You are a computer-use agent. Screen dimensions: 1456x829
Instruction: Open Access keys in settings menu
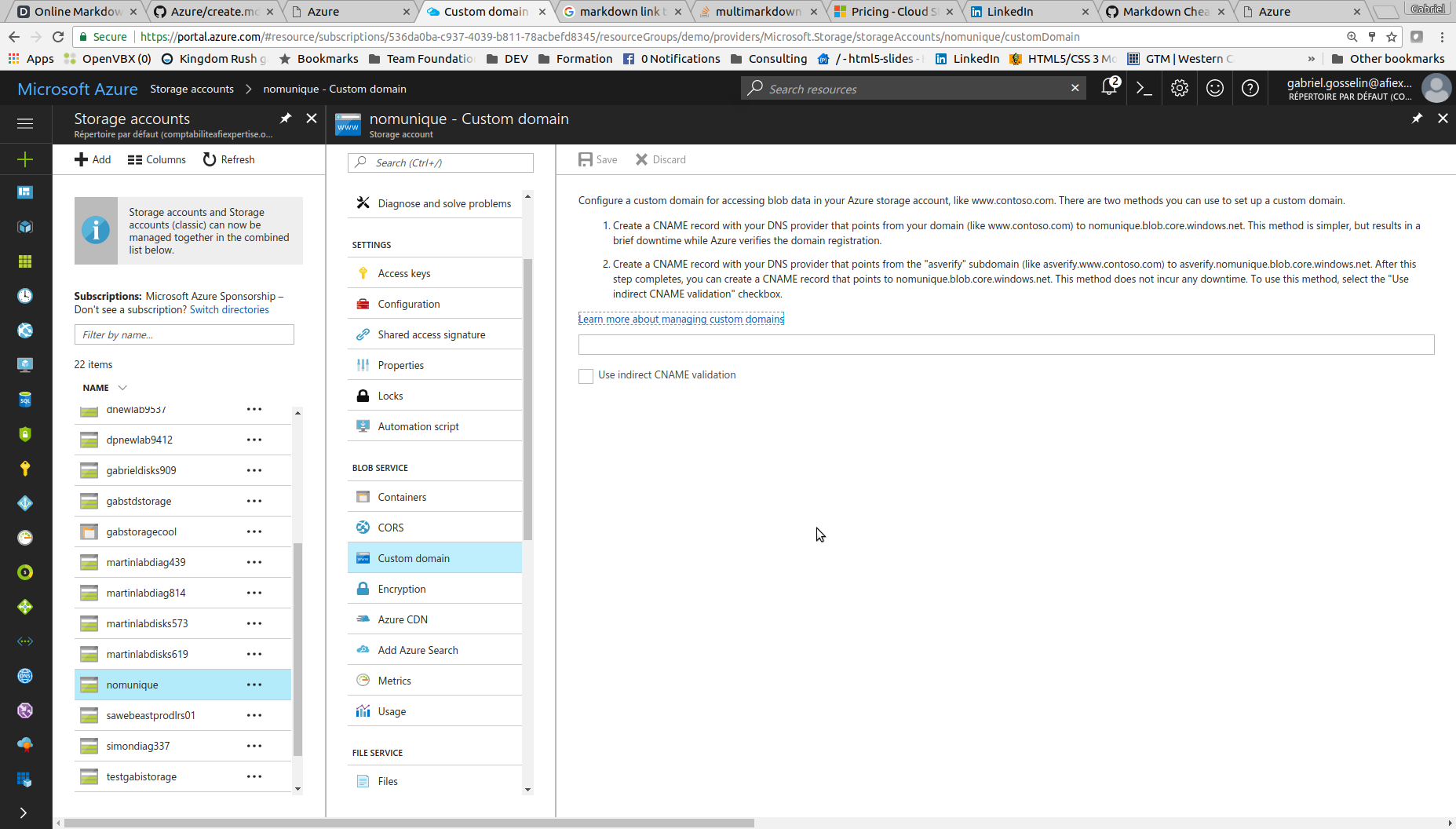coord(404,273)
